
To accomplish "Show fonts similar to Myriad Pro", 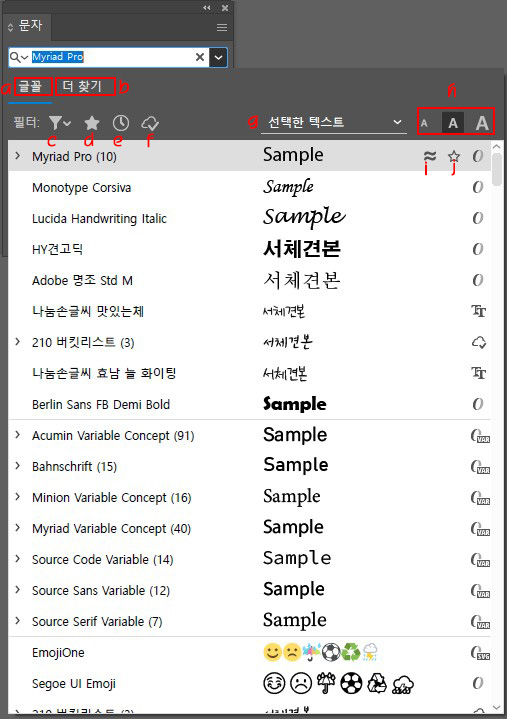I will 430,156.
